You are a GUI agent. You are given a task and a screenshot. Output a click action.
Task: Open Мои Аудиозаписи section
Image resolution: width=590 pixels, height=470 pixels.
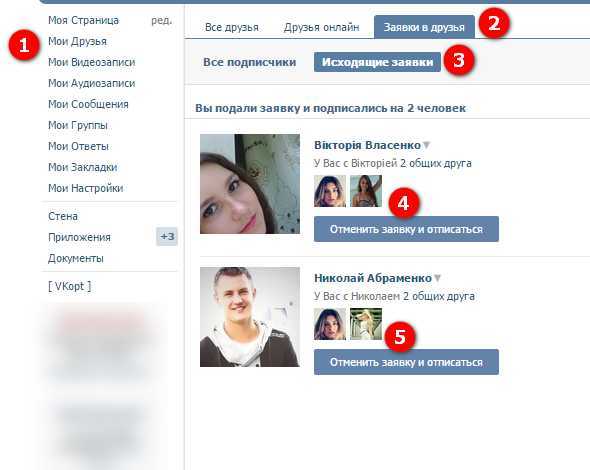tap(91, 83)
